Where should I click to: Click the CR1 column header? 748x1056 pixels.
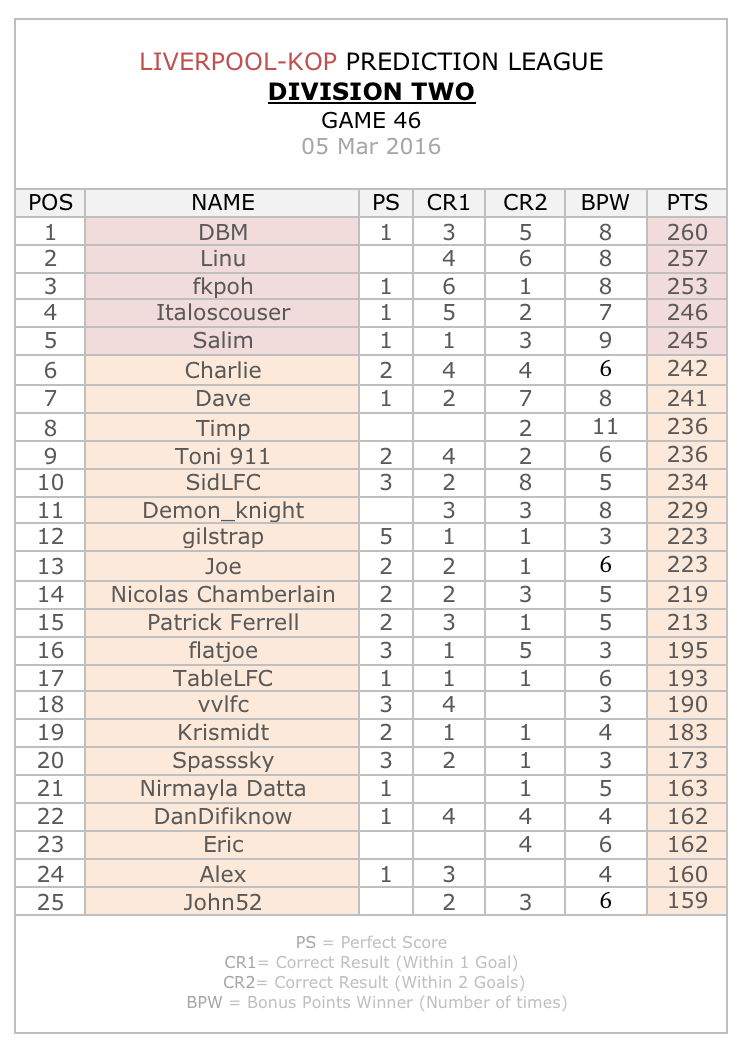[x=448, y=203]
